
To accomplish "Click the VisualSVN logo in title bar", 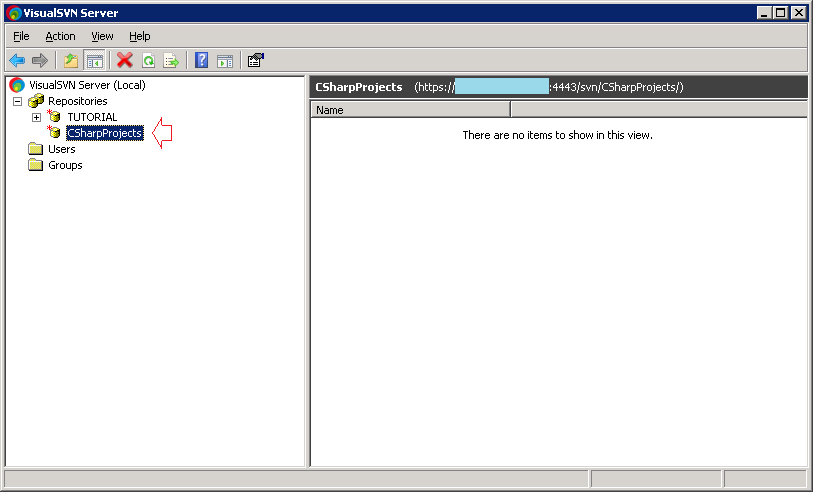I will pyautogui.click(x=14, y=13).
